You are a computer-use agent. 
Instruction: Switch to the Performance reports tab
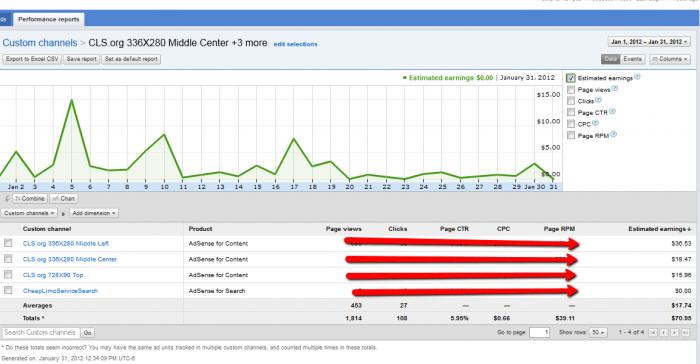point(49,20)
